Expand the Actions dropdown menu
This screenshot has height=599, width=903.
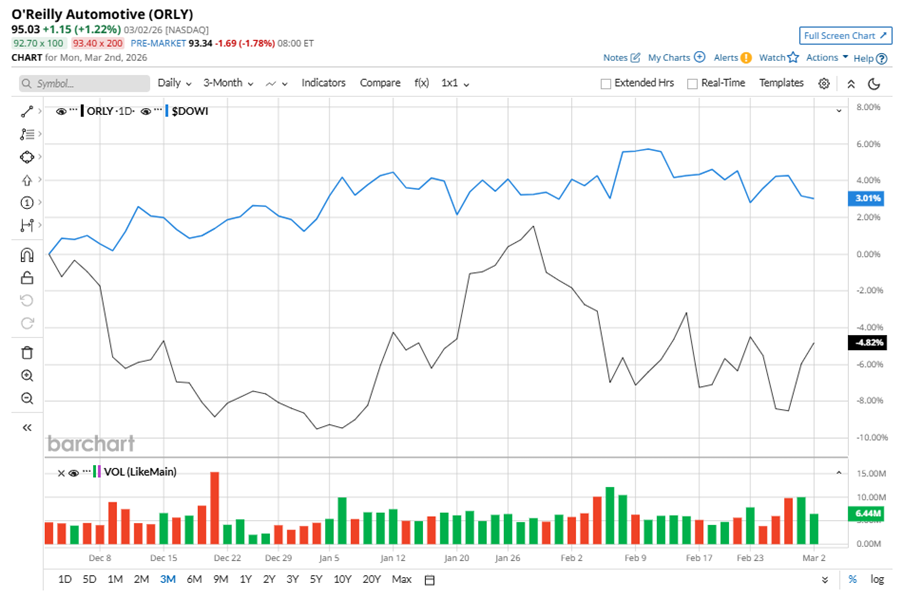point(827,57)
